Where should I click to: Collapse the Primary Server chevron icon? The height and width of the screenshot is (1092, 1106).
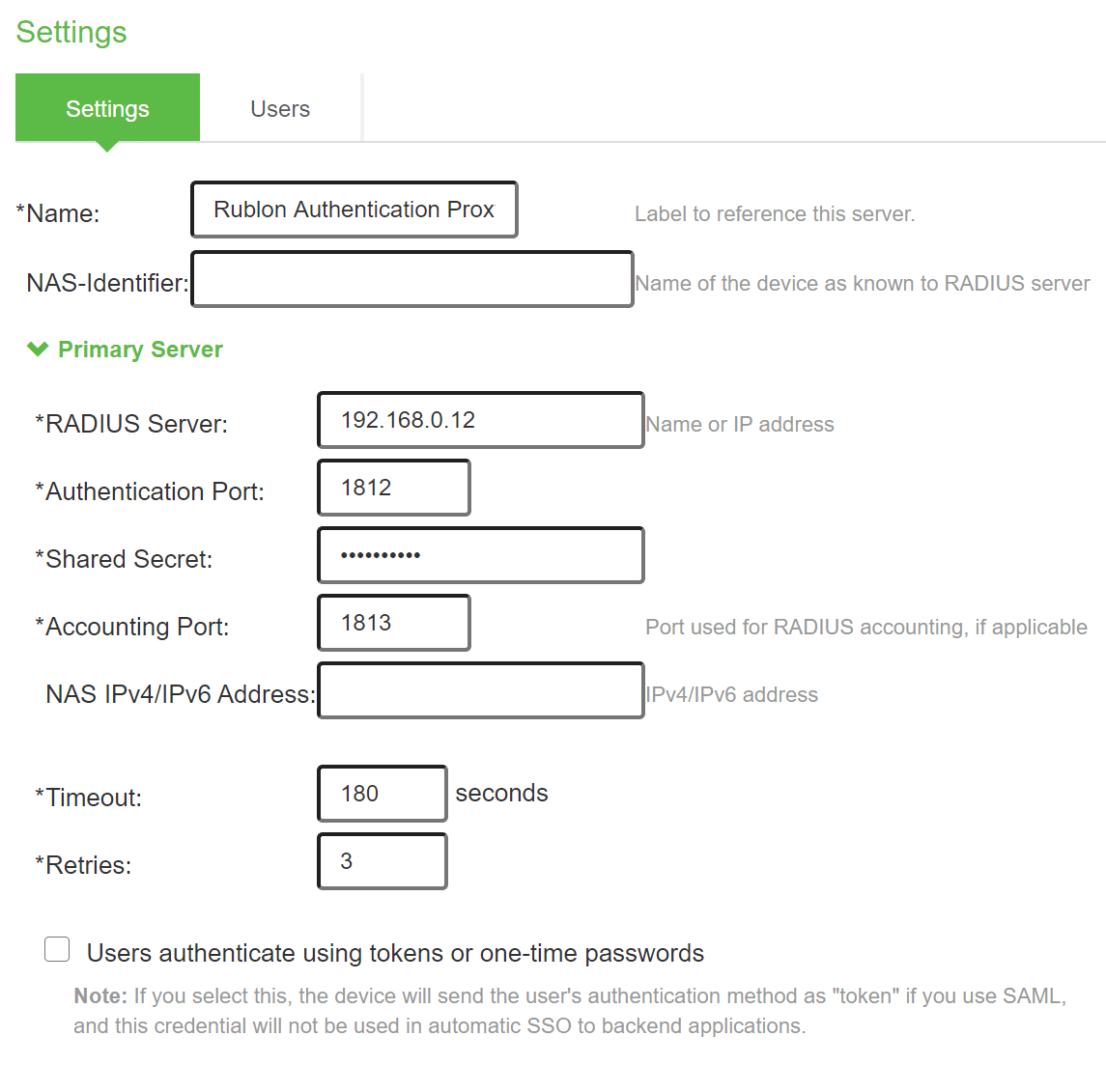pyautogui.click(x=38, y=350)
